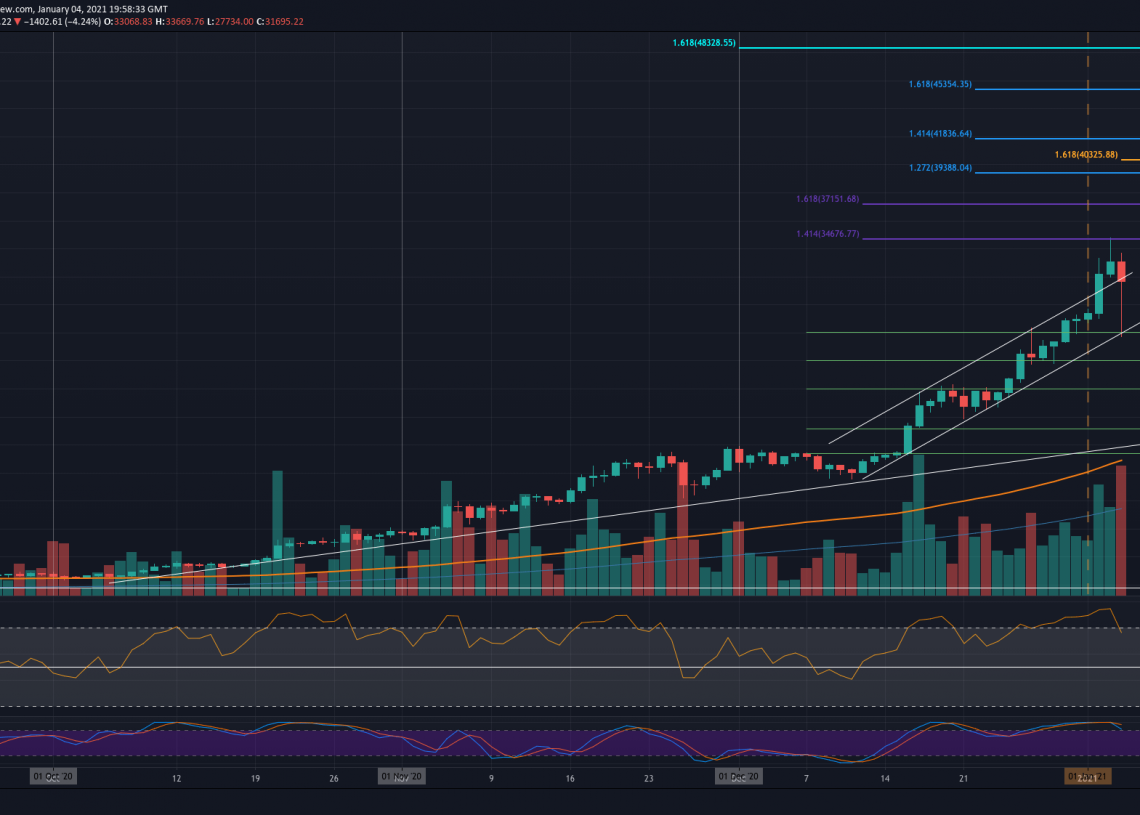This screenshot has height=815, width=1140.
Task: Select the 1.618 (45354.35) blue Fibonacci label
Action: click(940, 85)
